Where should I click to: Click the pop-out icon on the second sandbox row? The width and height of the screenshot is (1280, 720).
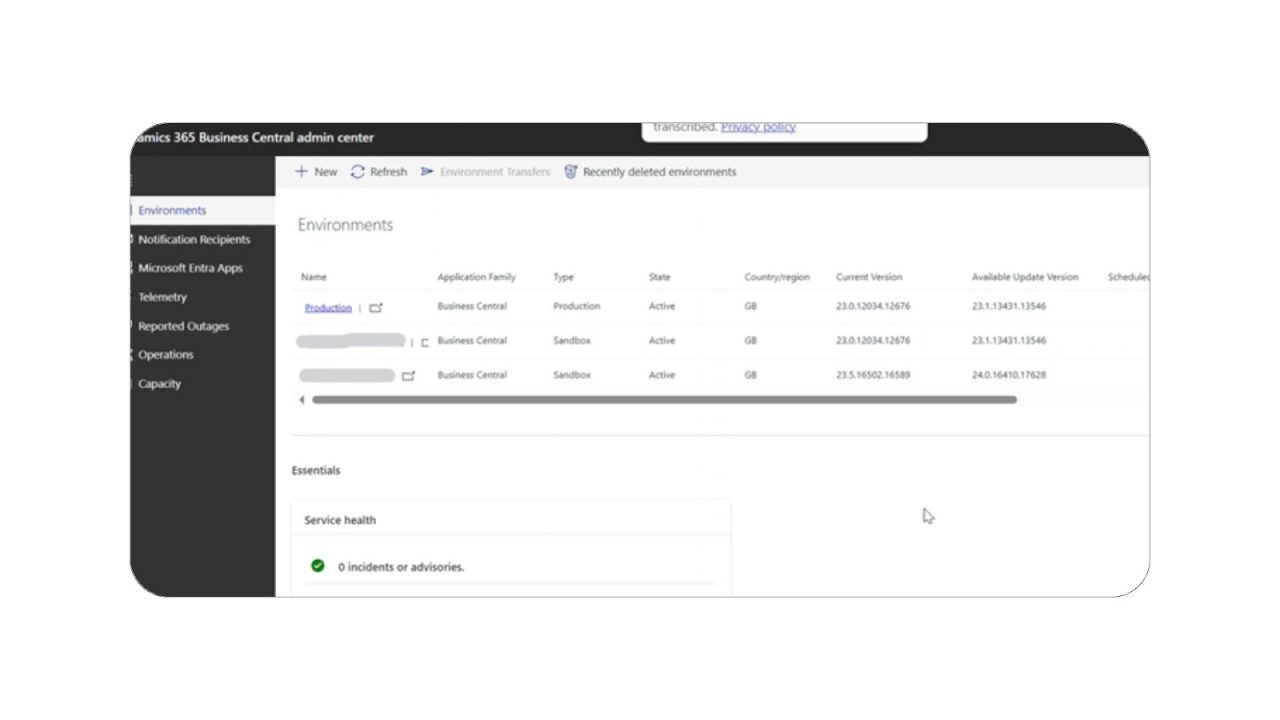point(424,341)
